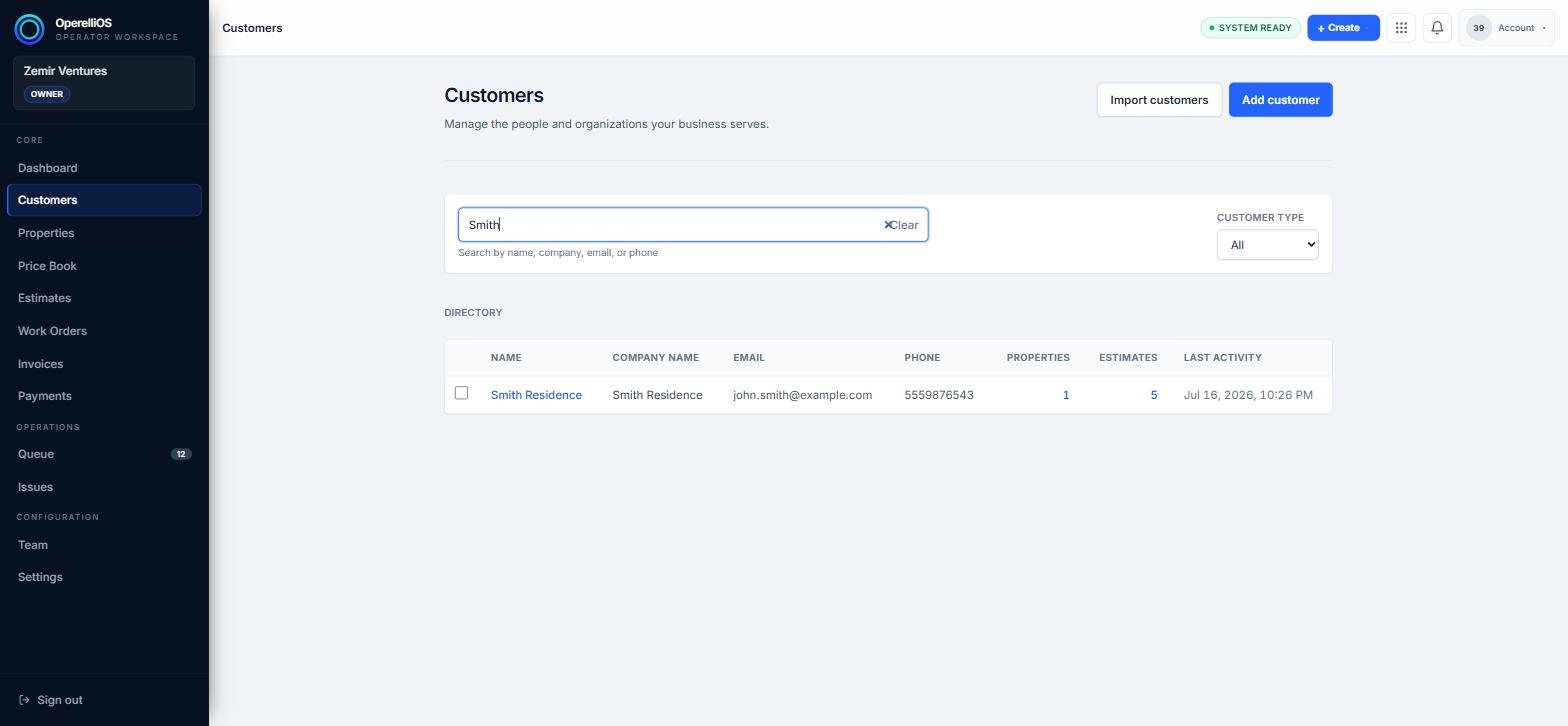Screen dimensions: 1568x726
Task: Open Payments in sidebar
Action: coord(104,396)
